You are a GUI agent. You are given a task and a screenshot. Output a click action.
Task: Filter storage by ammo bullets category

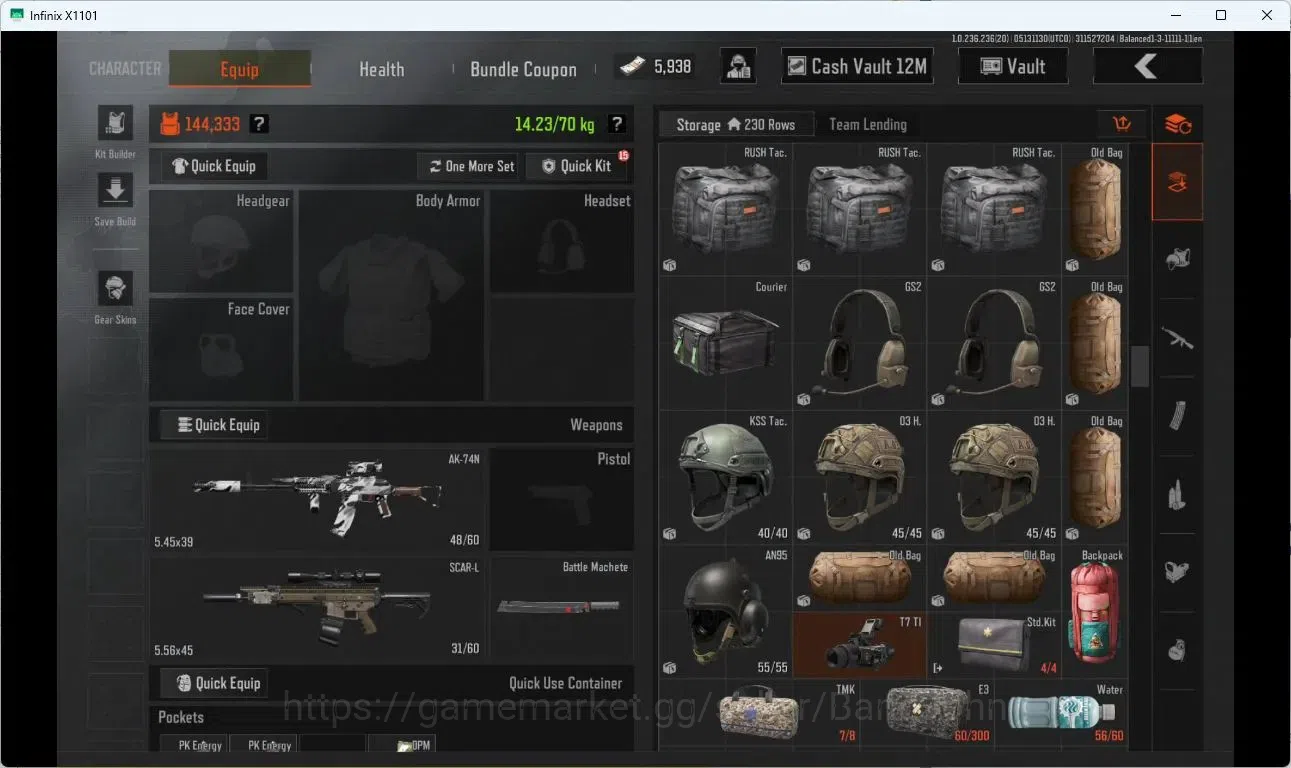pos(1177,493)
